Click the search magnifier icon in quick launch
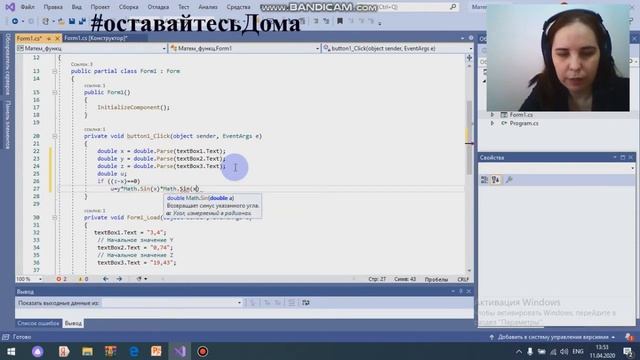This screenshot has width=640, height=360. pos(453,7)
